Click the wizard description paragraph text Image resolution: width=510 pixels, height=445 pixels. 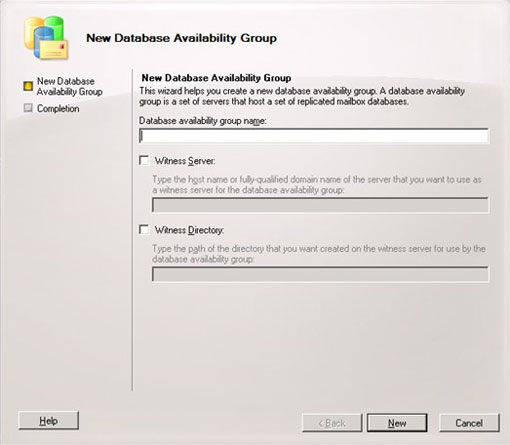point(302,96)
